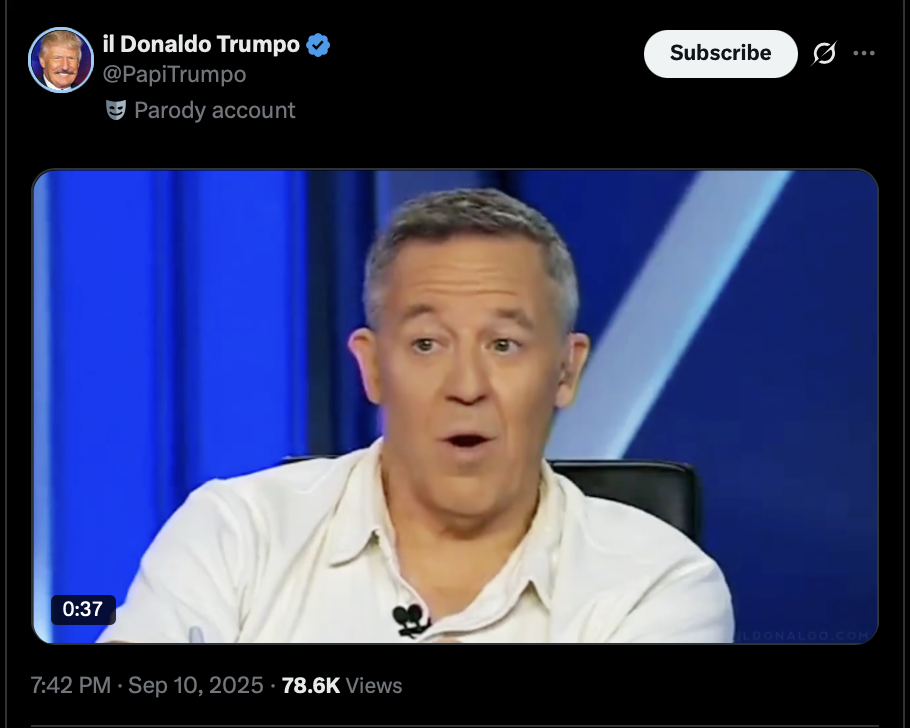Click the blue verified checkmark badge
The width and height of the screenshot is (910, 728).
coord(318,45)
